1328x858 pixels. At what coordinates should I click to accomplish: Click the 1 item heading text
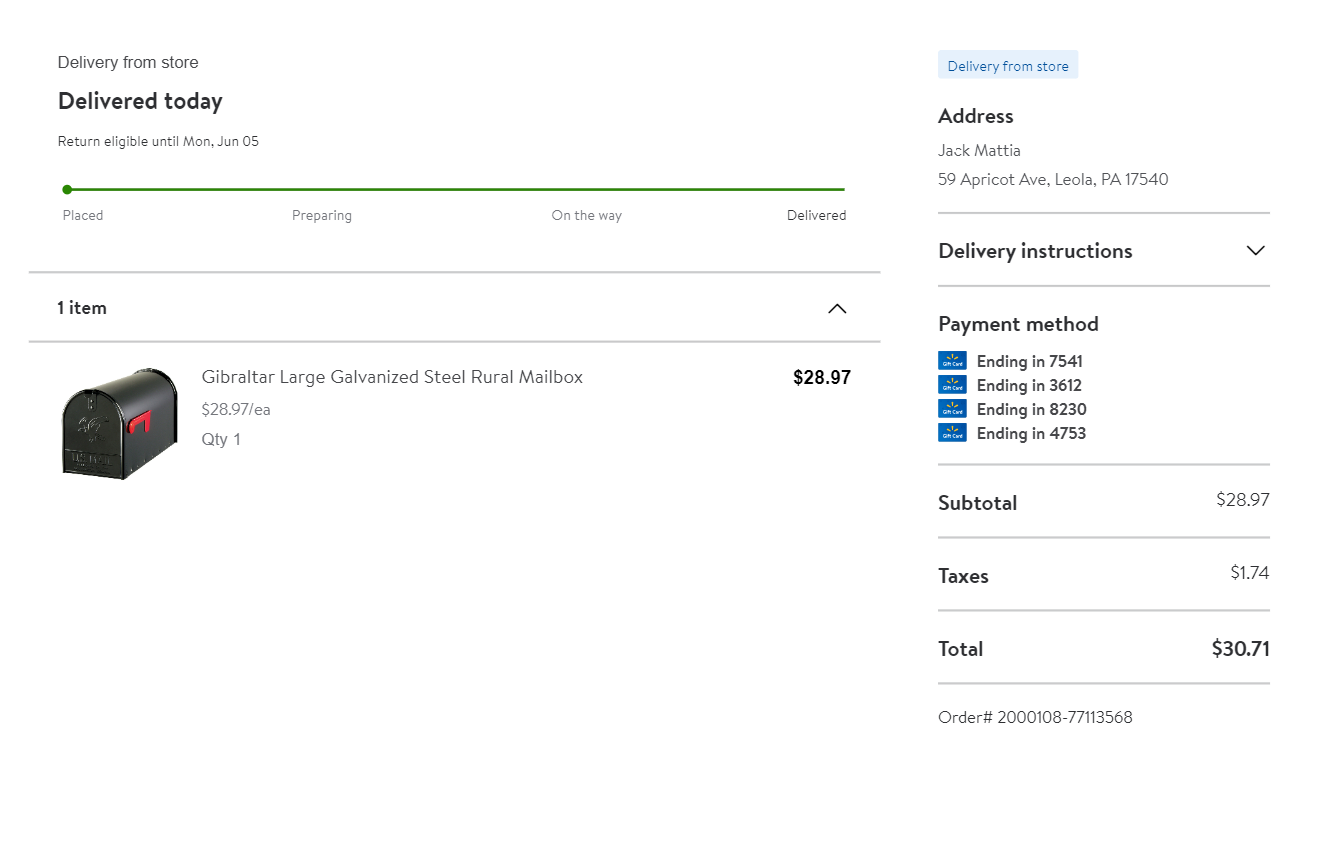tap(82, 308)
